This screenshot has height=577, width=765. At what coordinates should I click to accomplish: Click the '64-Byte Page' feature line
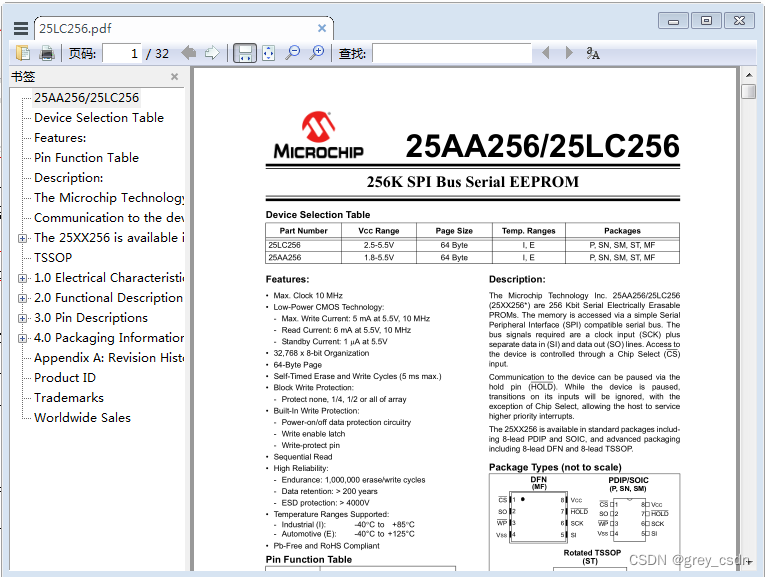[298, 365]
